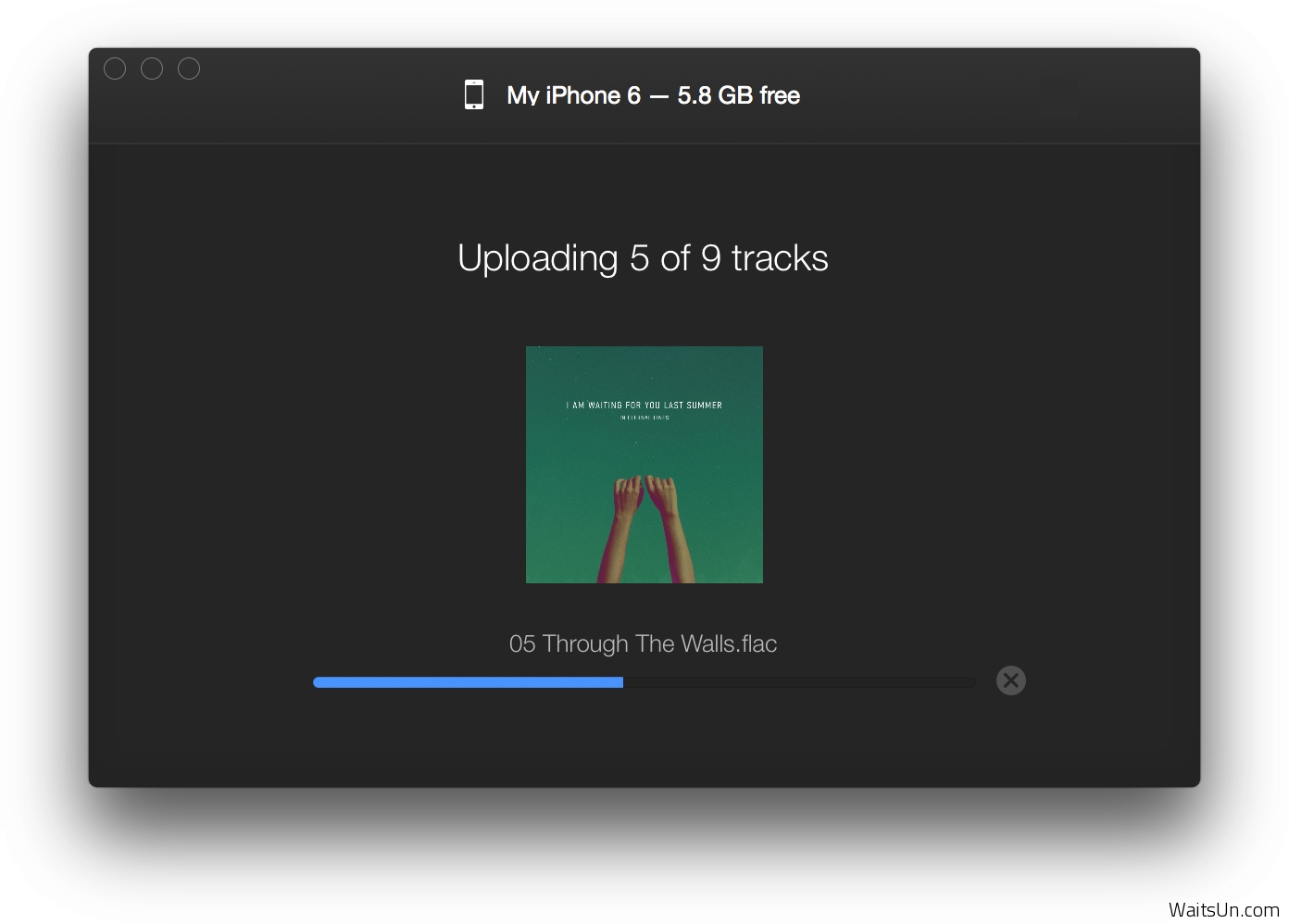Click the right edge of the blue progress fill

click(x=619, y=682)
